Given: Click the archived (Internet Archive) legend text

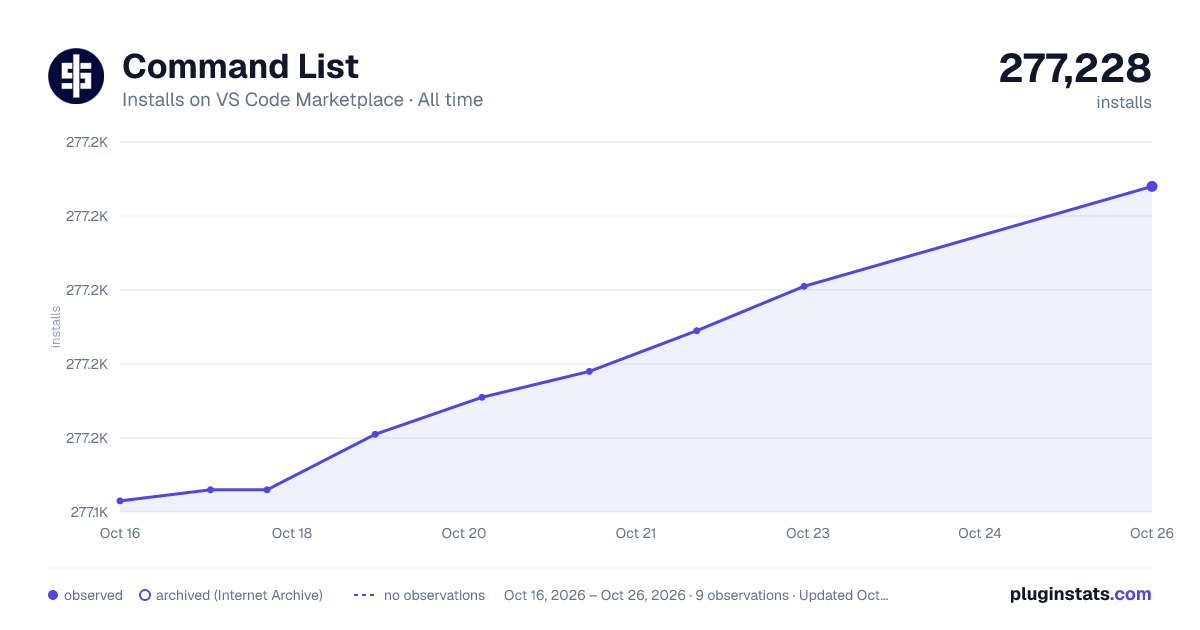Looking at the screenshot, I should click(239, 595).
